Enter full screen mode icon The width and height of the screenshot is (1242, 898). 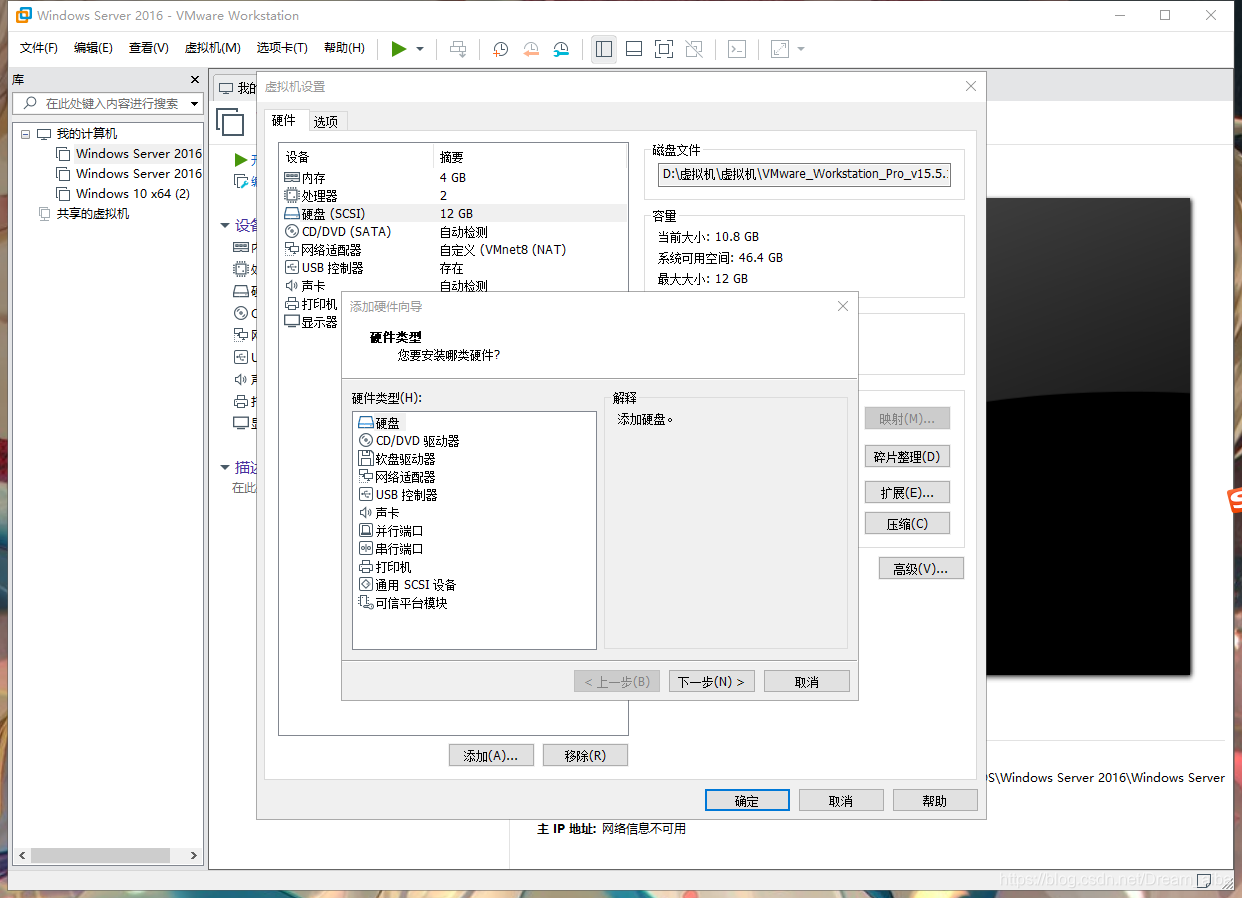click(x=663, y=49)
